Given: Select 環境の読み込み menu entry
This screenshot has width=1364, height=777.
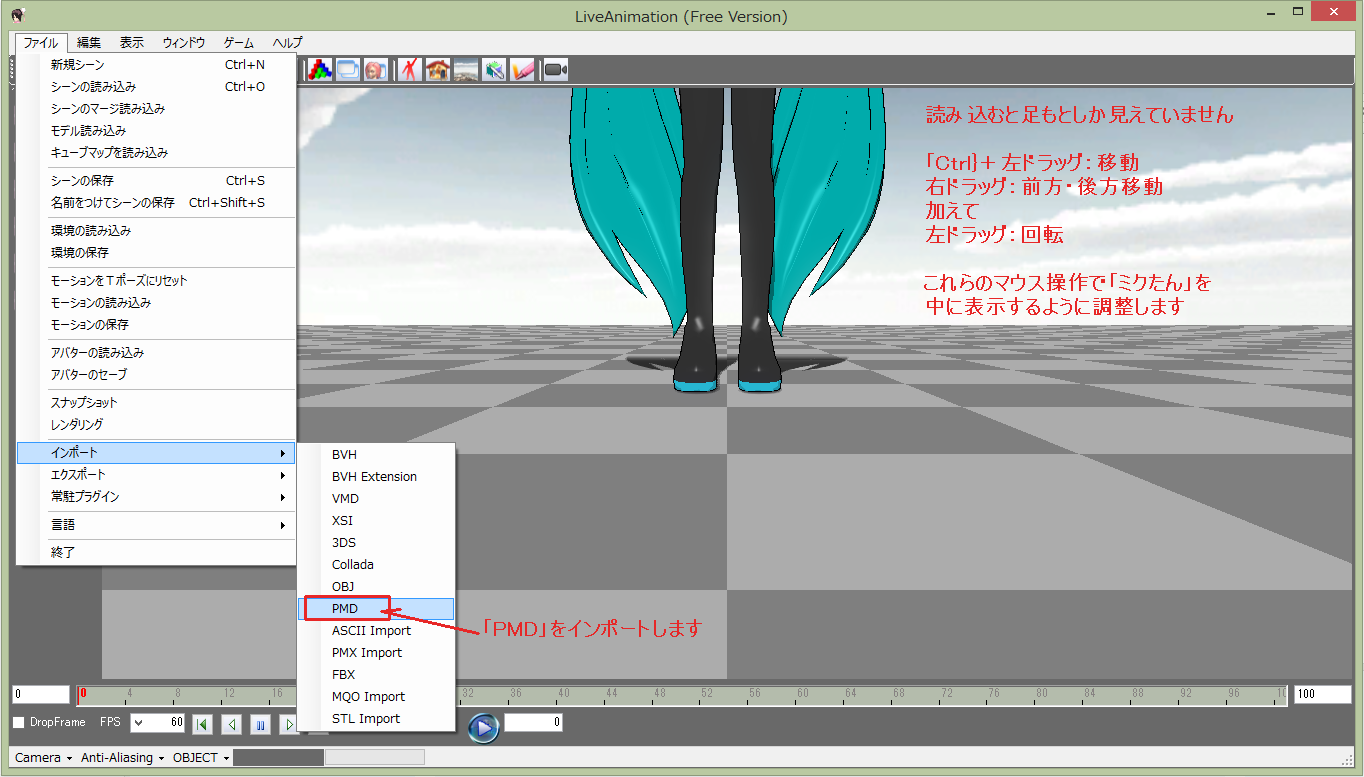Looking at the screenshot, I should 156,231.
